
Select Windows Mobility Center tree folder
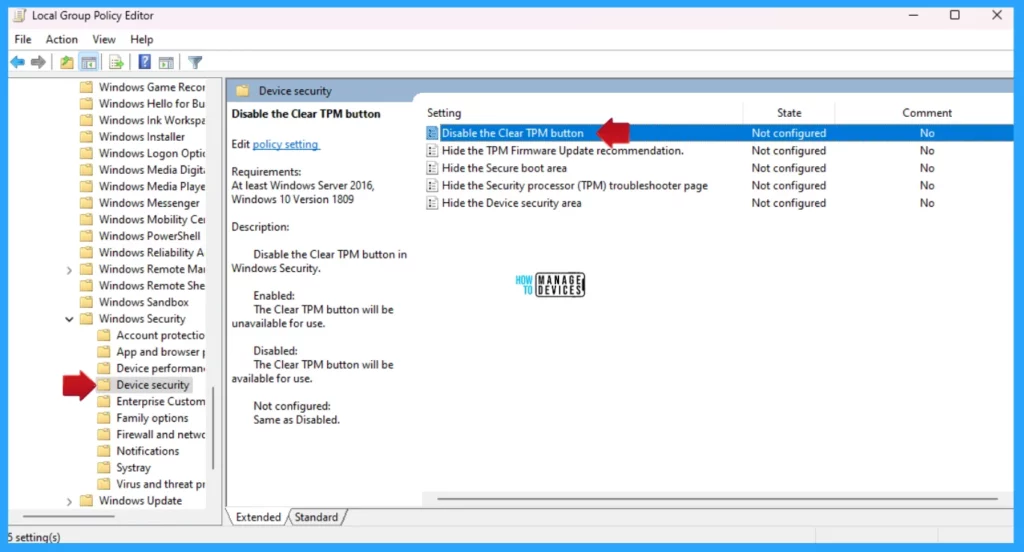coord(152,219)
